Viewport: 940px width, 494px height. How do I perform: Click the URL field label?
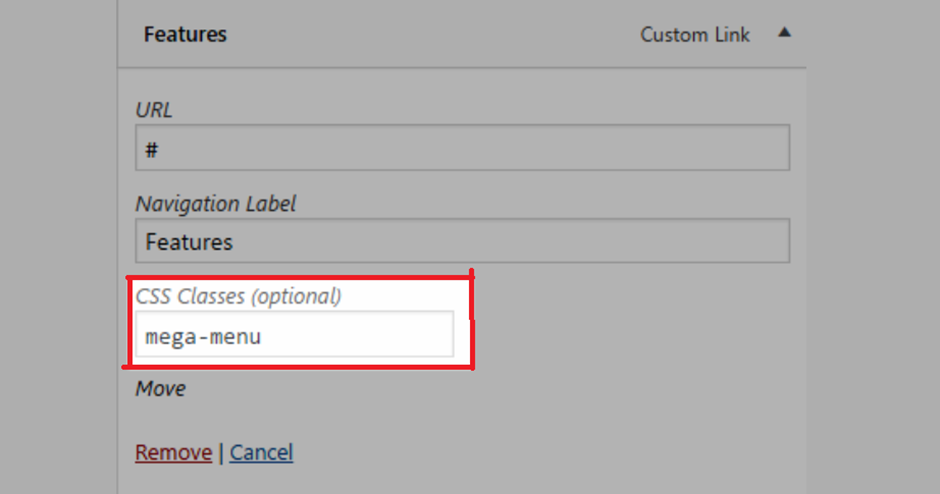[x=154, y=110]
